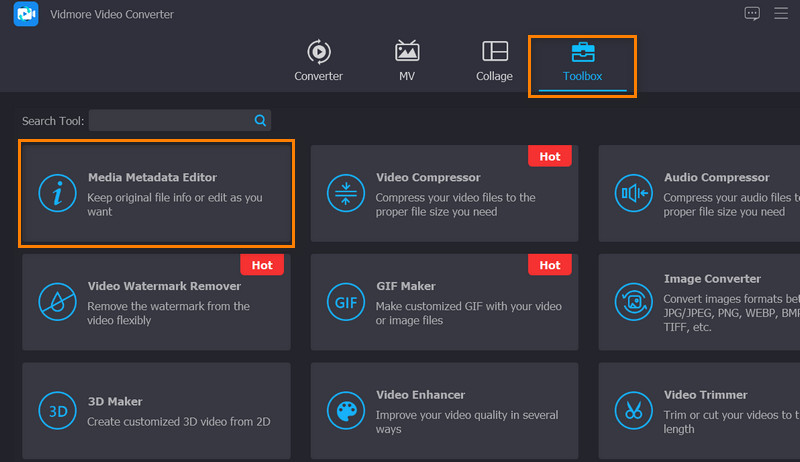The image size is (800, 462).
Task: Switch to the MV tab
Action: (x=407, y=61)
